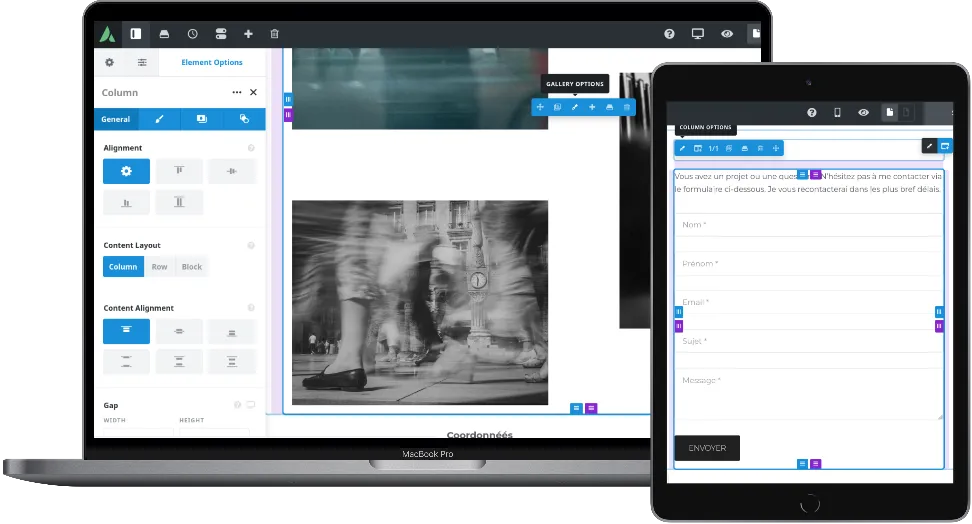Click the responsive screen icon beside Gap
Image resolution: width=972 pixels, height=524 pixels.
click(251, 405)
